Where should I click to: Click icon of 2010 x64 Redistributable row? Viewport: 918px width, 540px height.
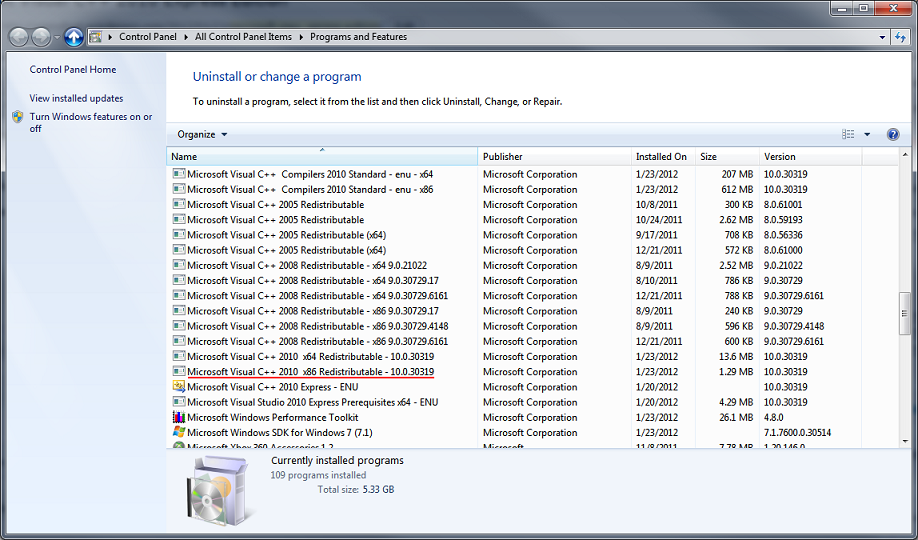179,356
